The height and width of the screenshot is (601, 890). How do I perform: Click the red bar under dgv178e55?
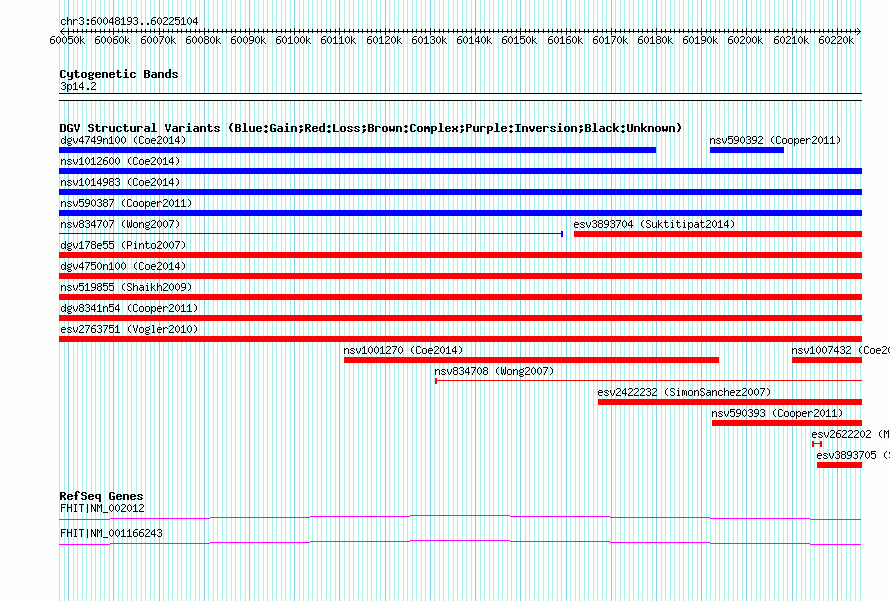(x=460, y=255)
